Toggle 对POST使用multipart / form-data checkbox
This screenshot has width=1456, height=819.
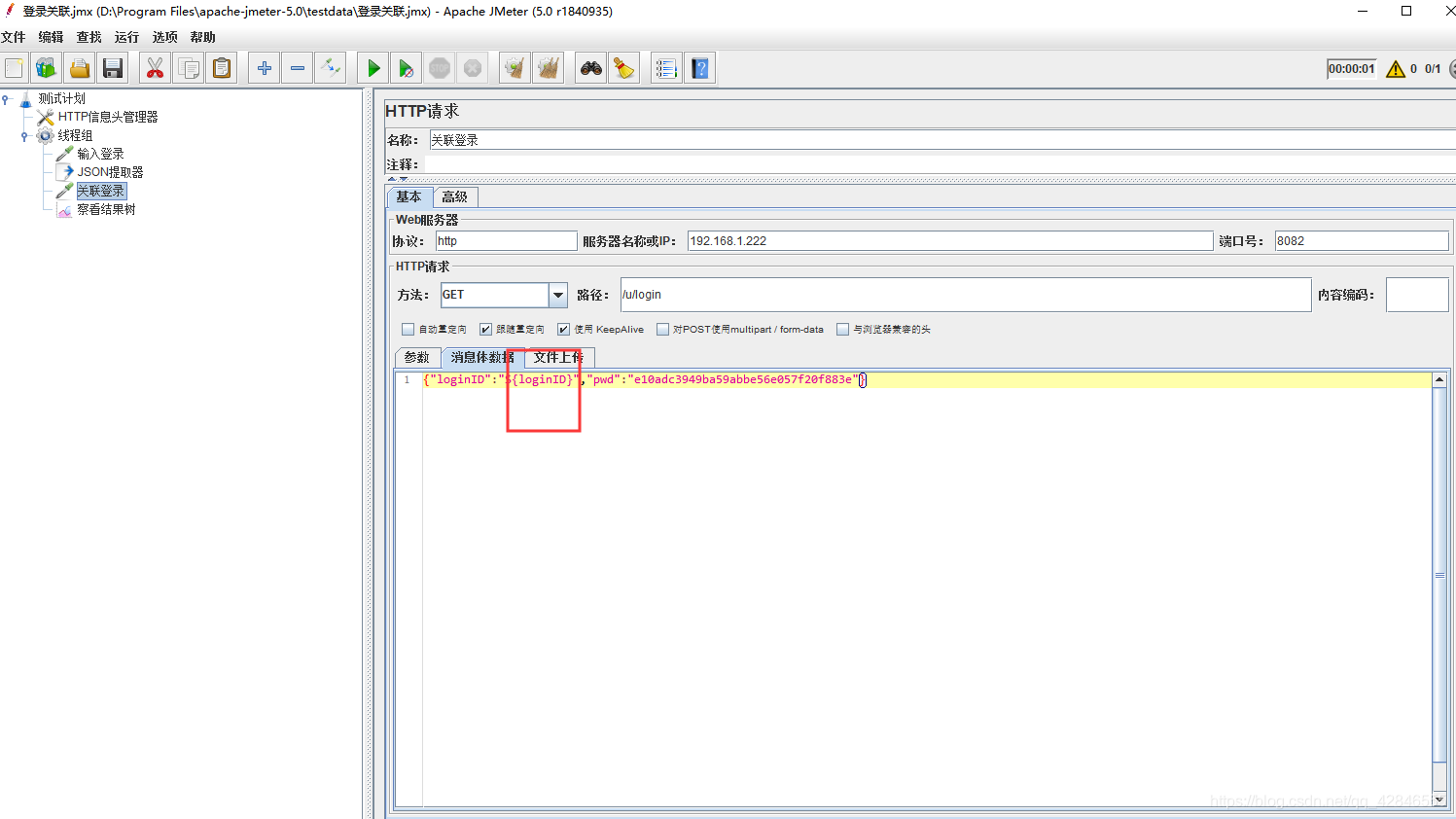pos(662,330)
